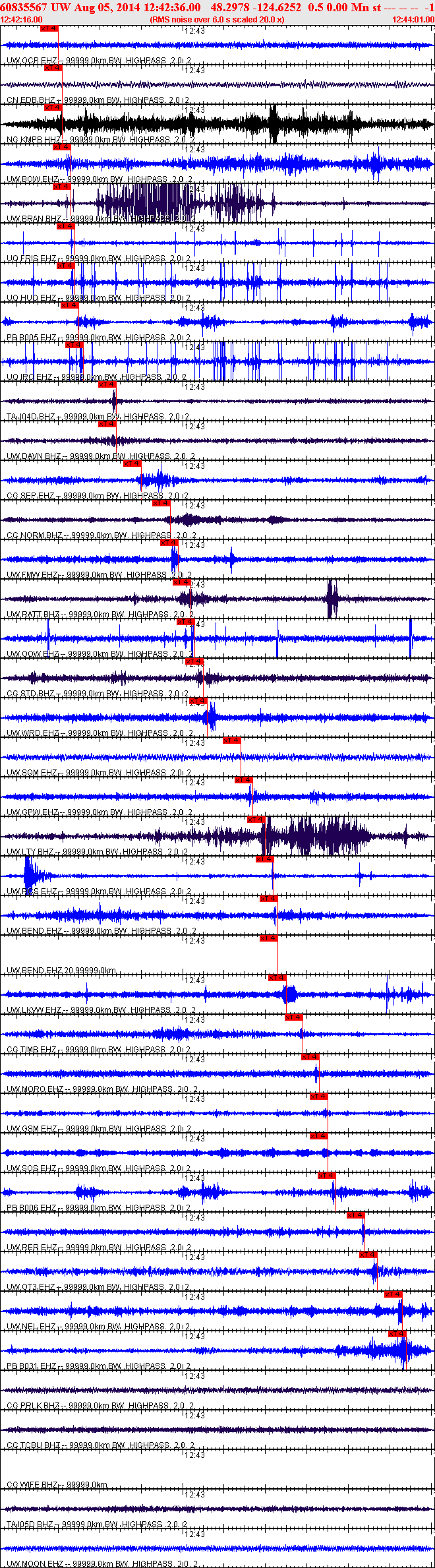Screen dimensions: 435x1568
Task: Click the 'PB B006 EHZ' station label
Action: pyautogui.click(x=32, y=1208)
